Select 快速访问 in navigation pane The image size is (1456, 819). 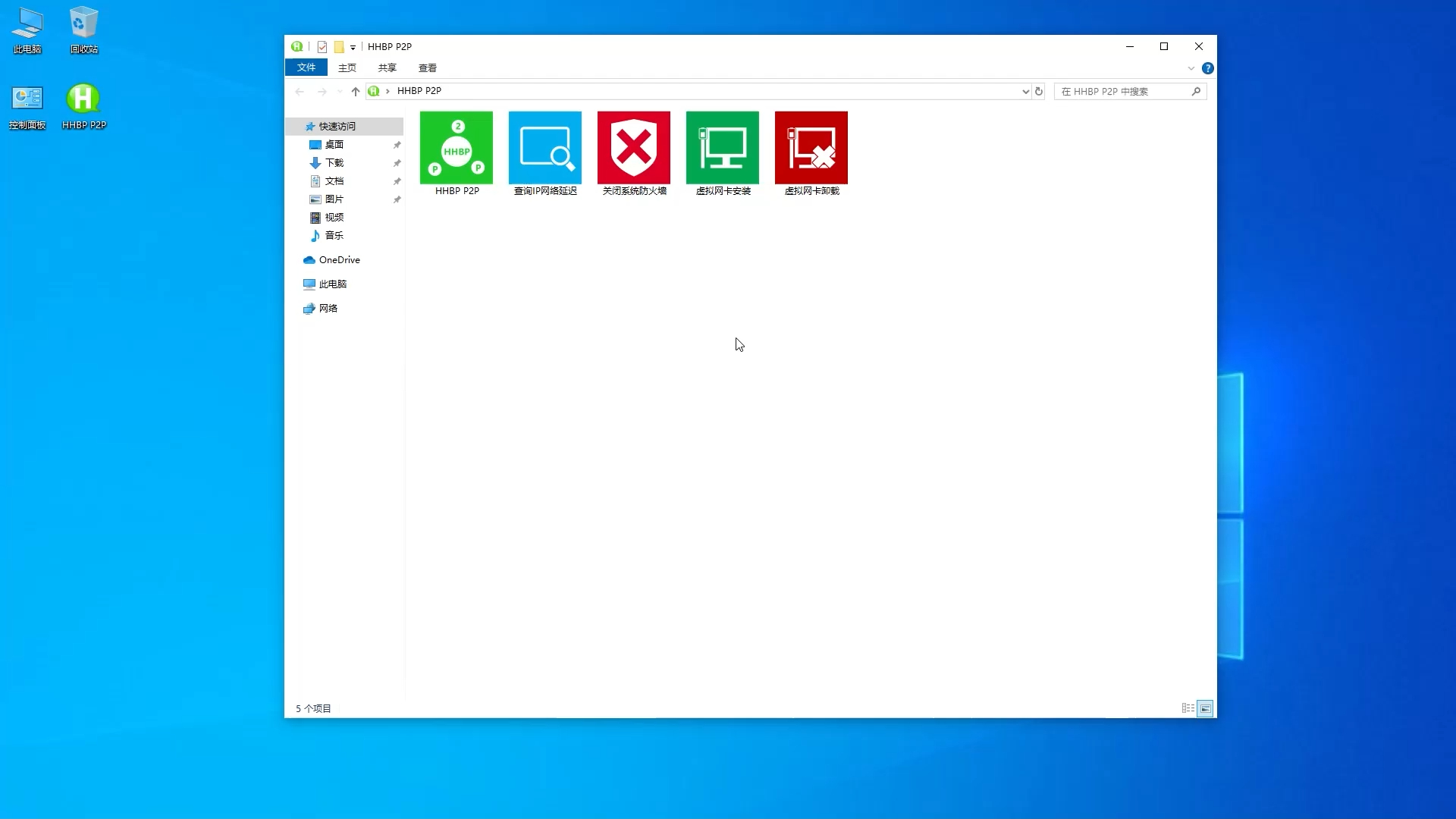pyautogui.click(x=345, y=127)
